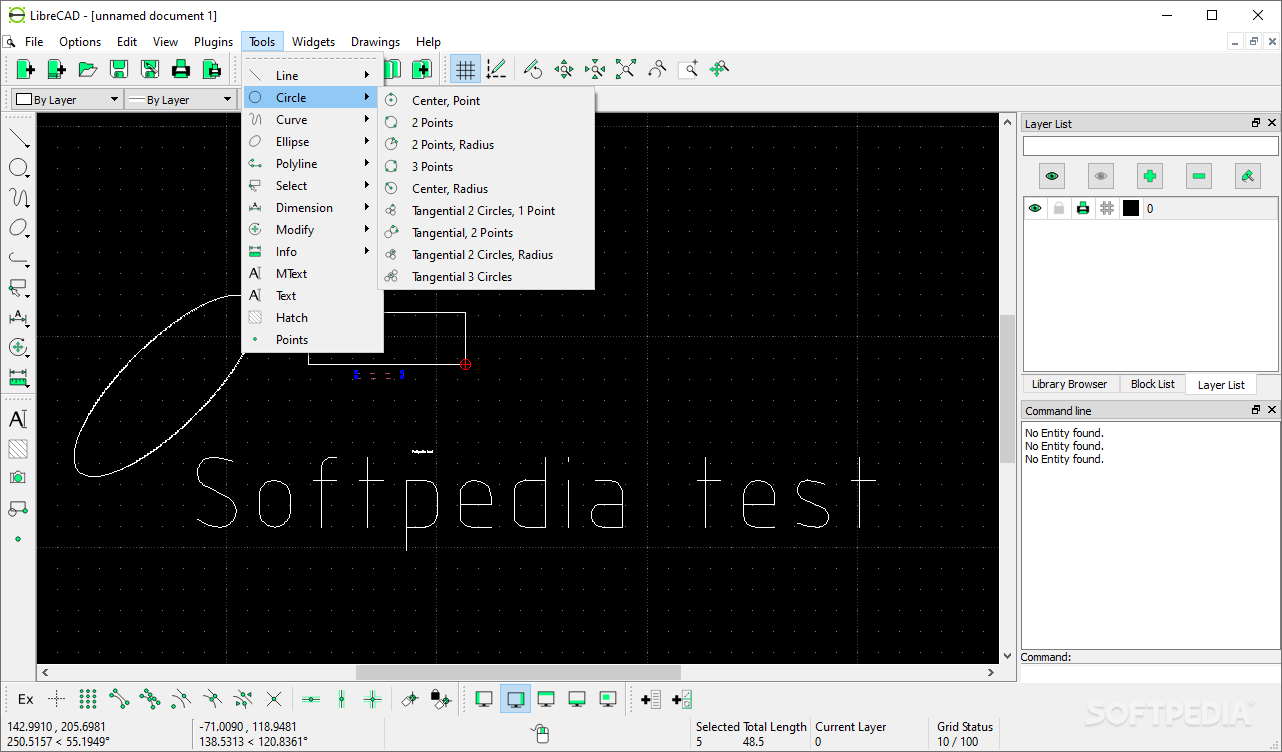Open the Plugins menu
The width and height of the screenshot is (1282, 752).
click(x=213, y=41)
